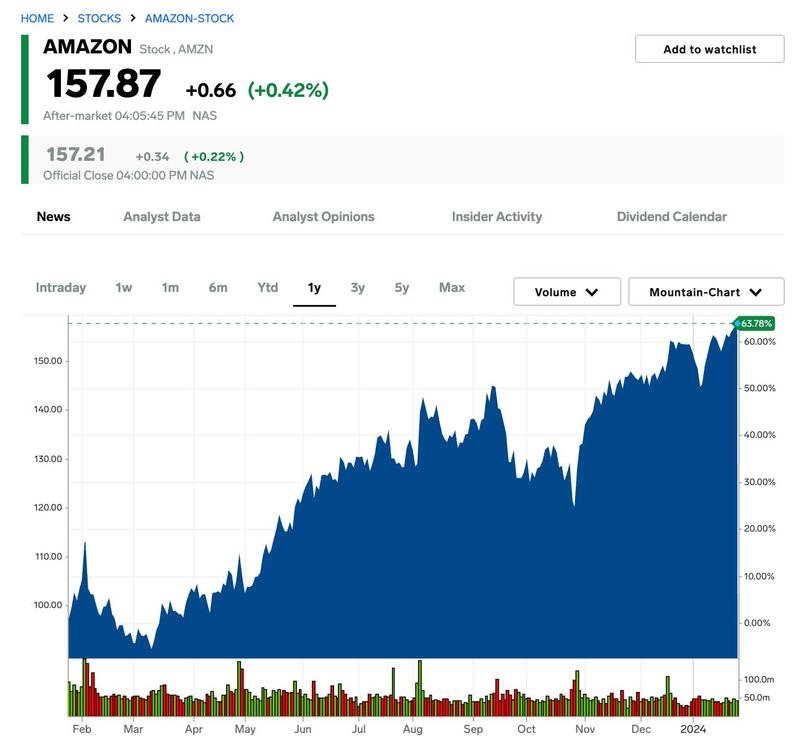Click the Mar date axis label
800x749 pixels.
tap(133, 729)
